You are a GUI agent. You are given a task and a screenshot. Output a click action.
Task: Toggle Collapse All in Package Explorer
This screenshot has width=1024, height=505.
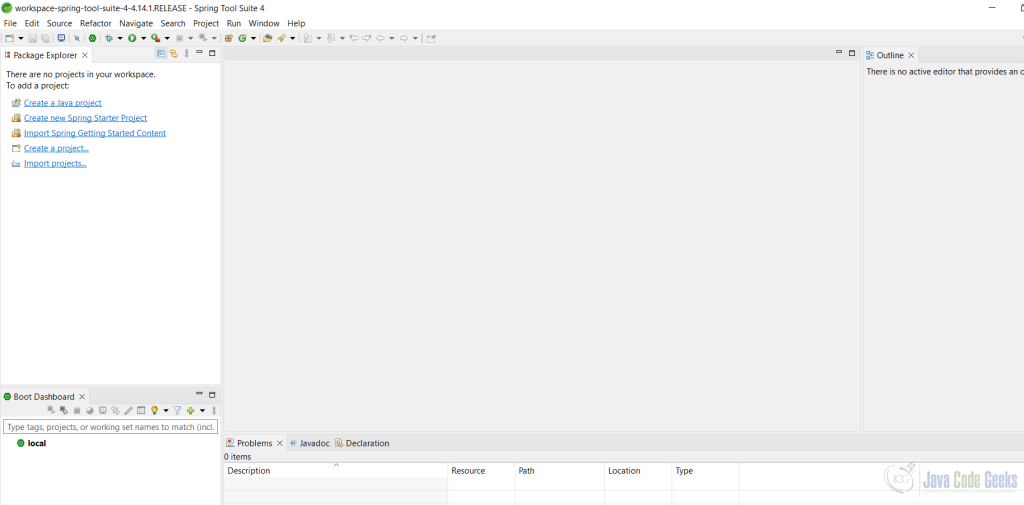pyautogui.click(x=161, y=54)
